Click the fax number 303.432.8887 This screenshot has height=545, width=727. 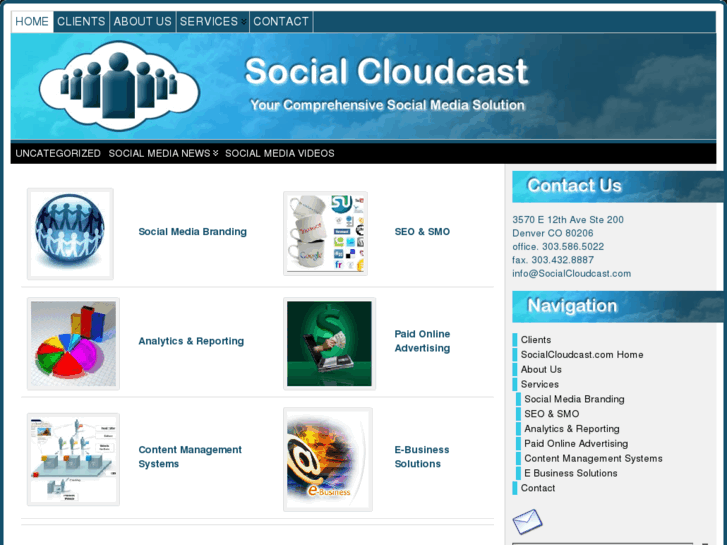(562, 260)
